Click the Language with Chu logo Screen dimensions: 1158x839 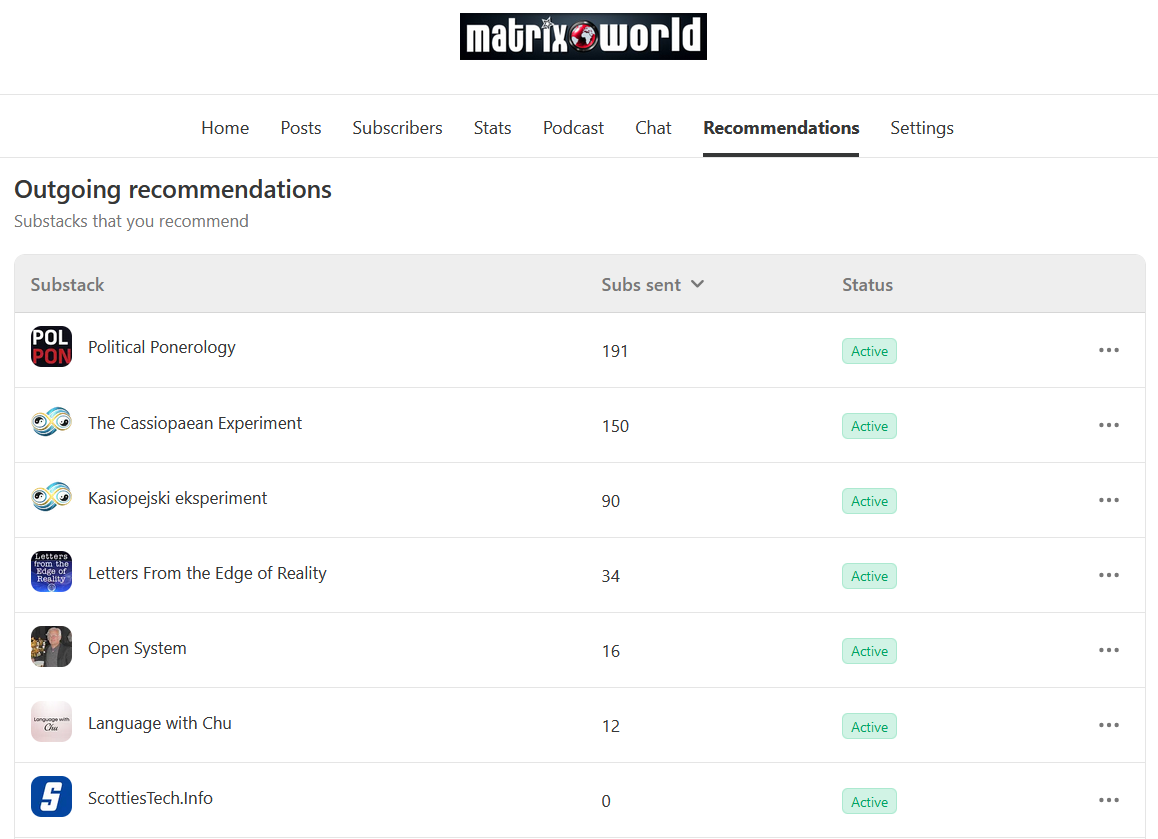[51, 722]
